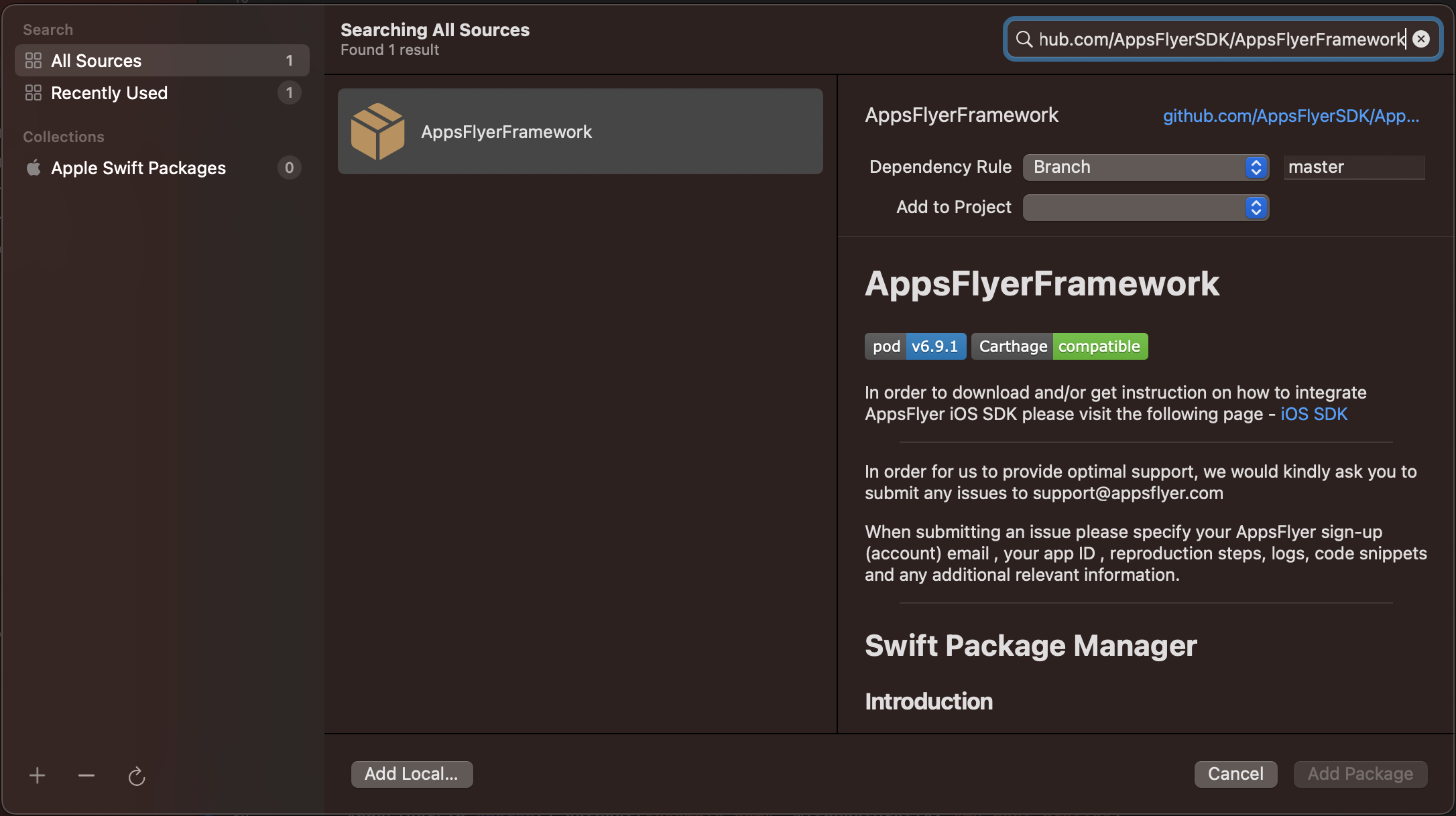The image size is (1456, 816).
Task: Open the github.com/AppsFlyerSDK repository link
Action: [x=1290, y=116]
